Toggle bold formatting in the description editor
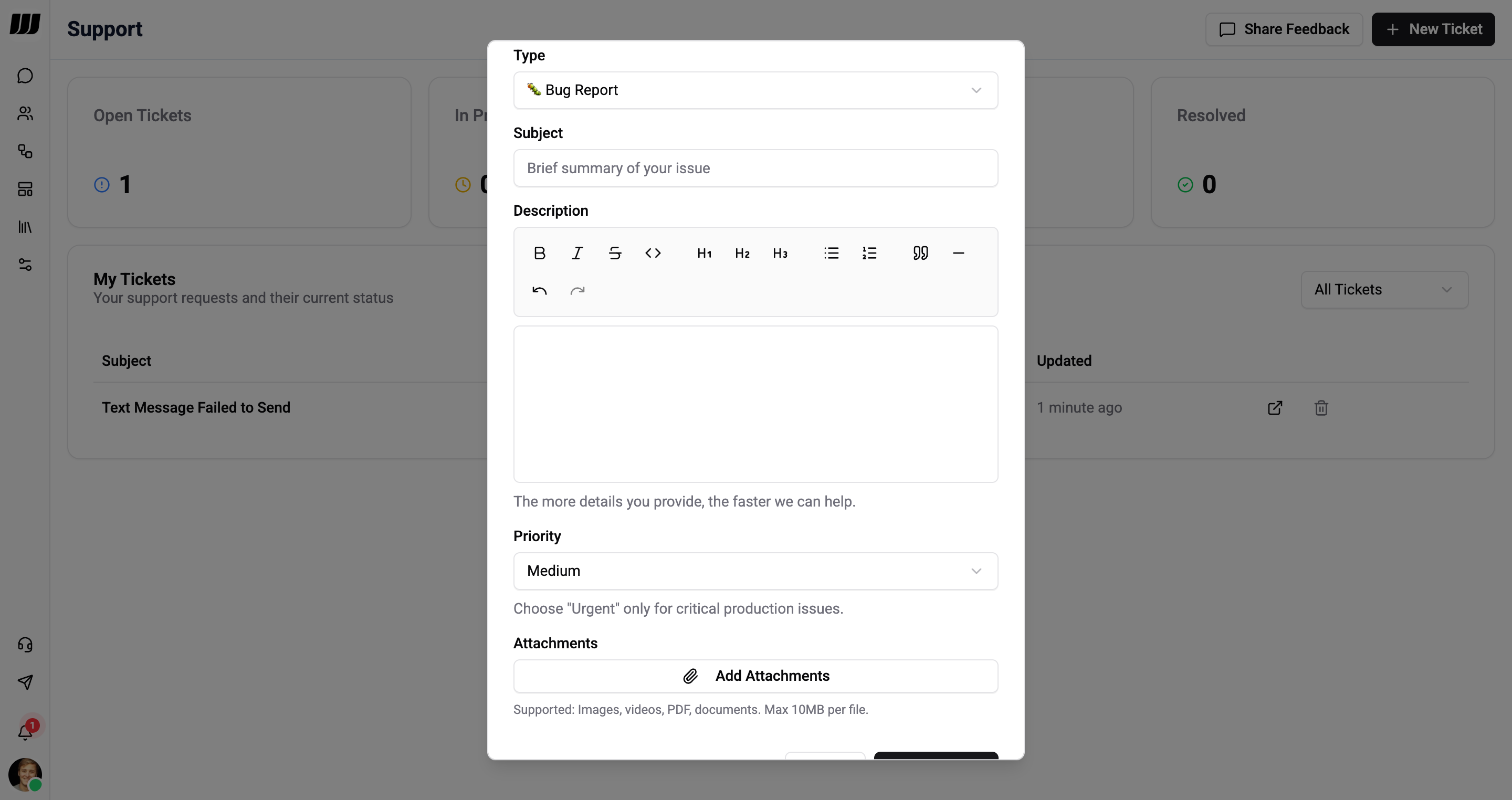The height and width of the screenshot is (800, 1512). point(539,253)
